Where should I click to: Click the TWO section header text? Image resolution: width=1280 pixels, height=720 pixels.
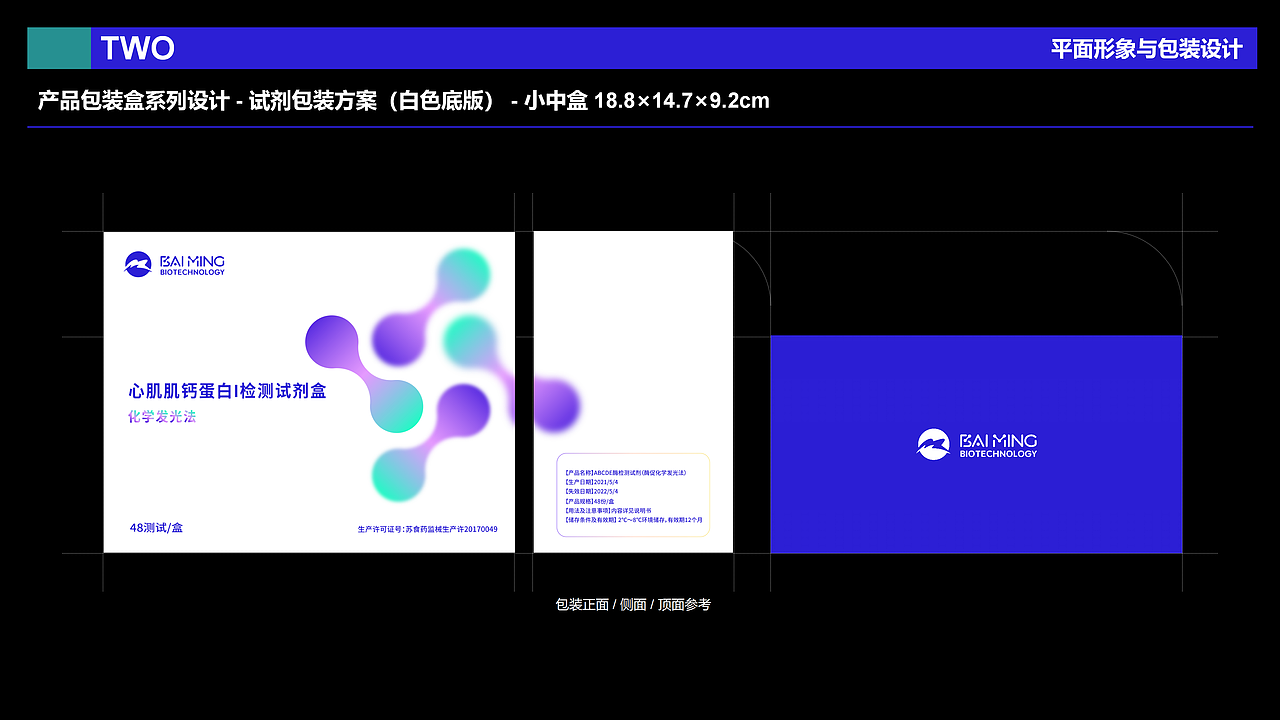(x=136, y=47)
